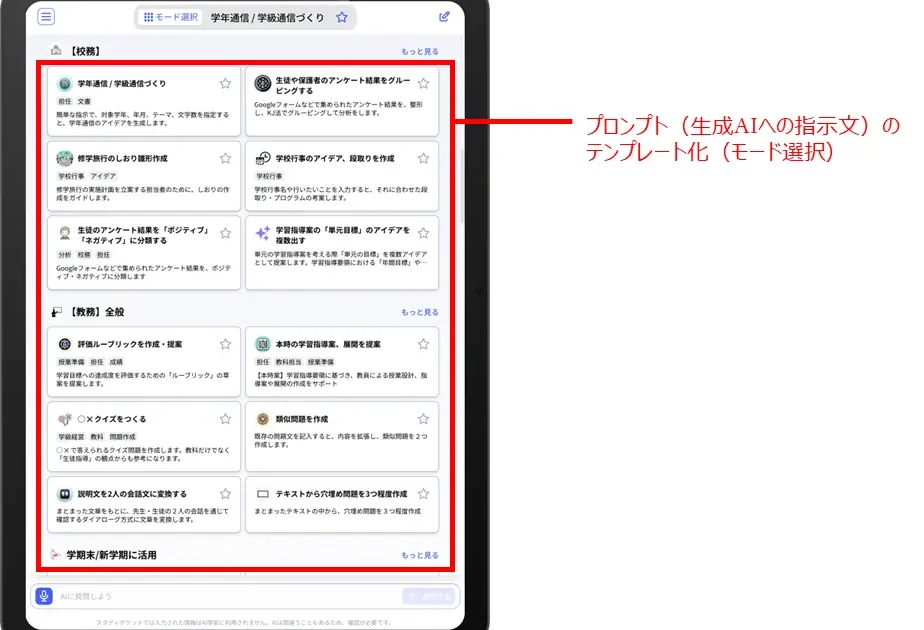Image resolution: width=924 pixels, height=630 pixels.
Task: Toggle star on 修学旅行のしおり雛形作成 card
Action: [x=225, y=158]
